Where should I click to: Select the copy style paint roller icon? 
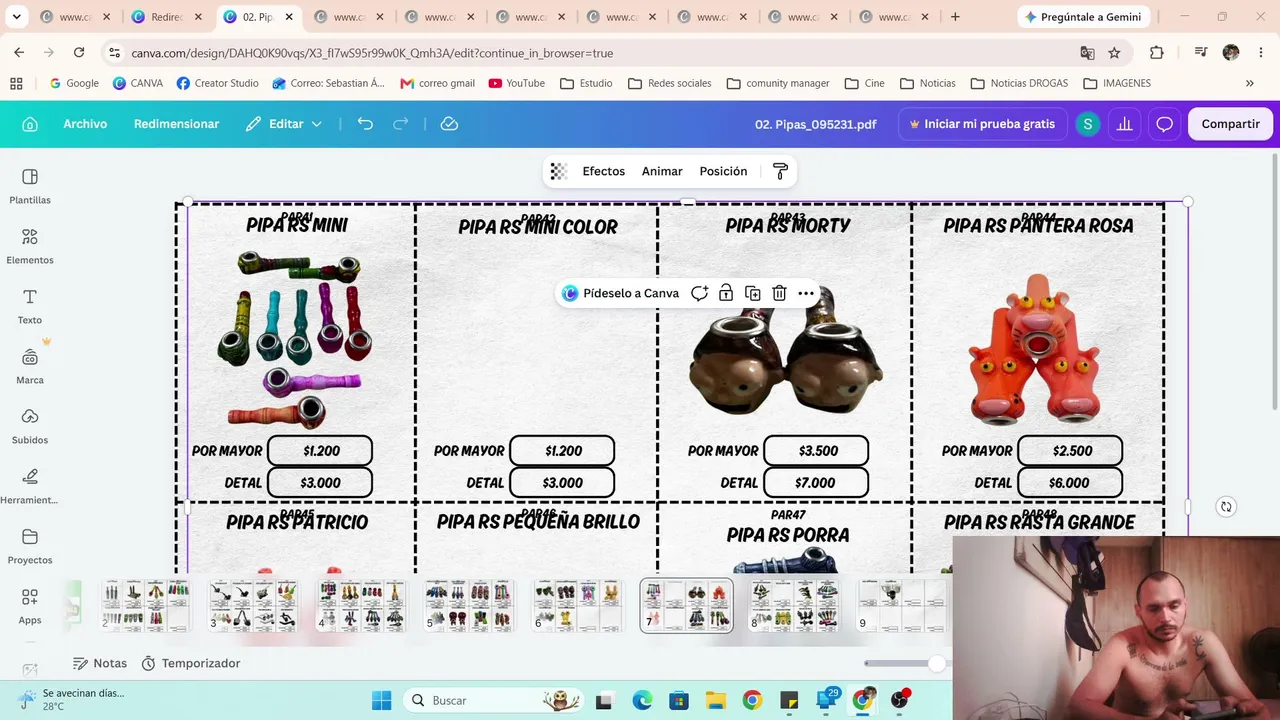coord(781,171)
